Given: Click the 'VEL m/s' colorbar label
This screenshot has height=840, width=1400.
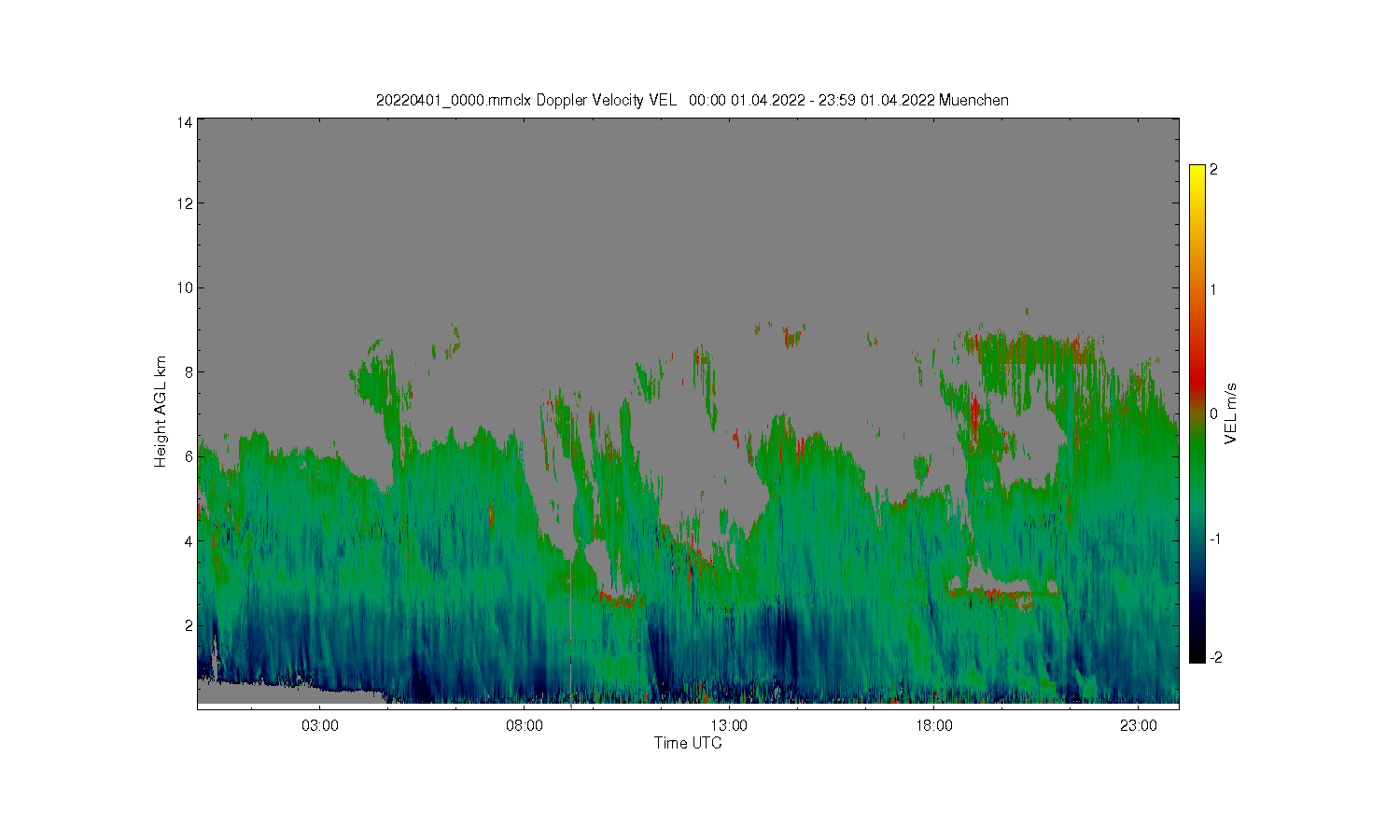Looking at the screenshot, I should point(1232,413).
